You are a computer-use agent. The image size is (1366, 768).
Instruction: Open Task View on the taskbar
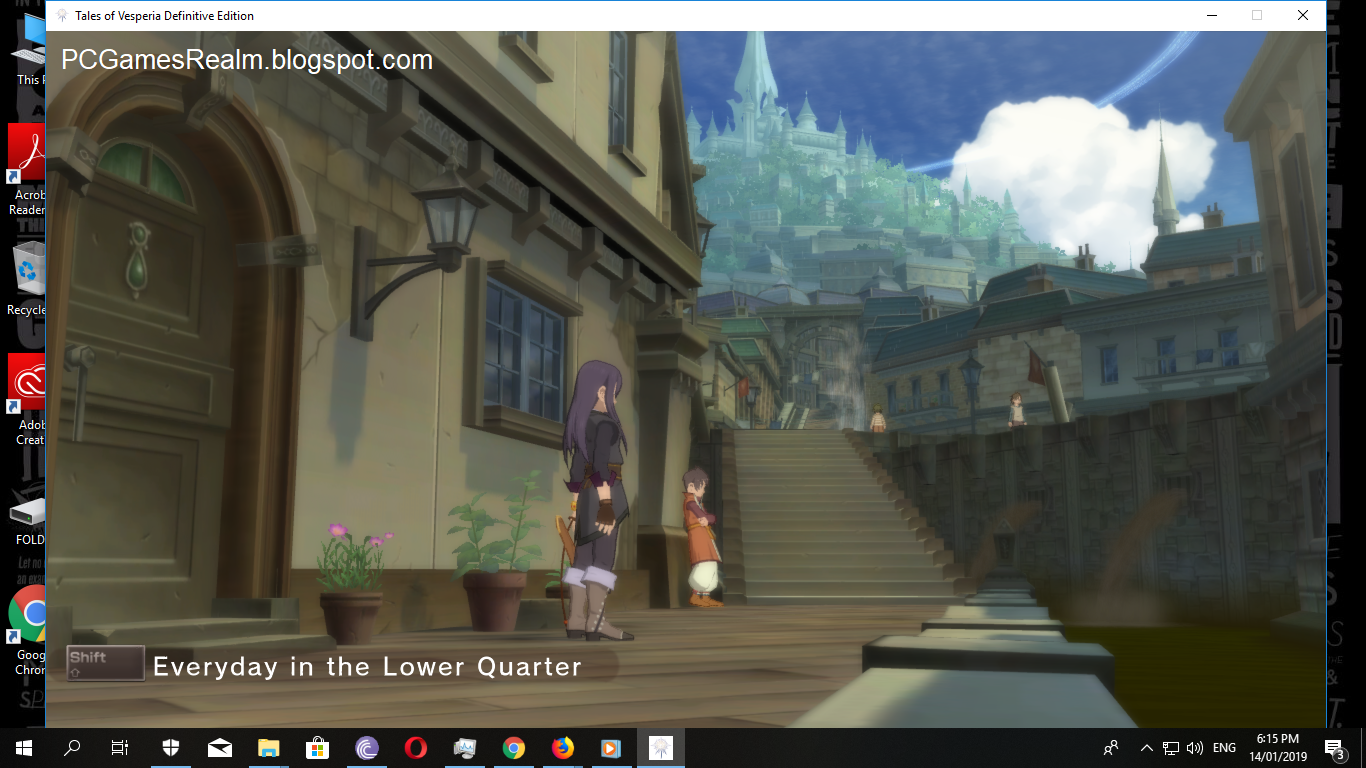[x=120, y=747]
